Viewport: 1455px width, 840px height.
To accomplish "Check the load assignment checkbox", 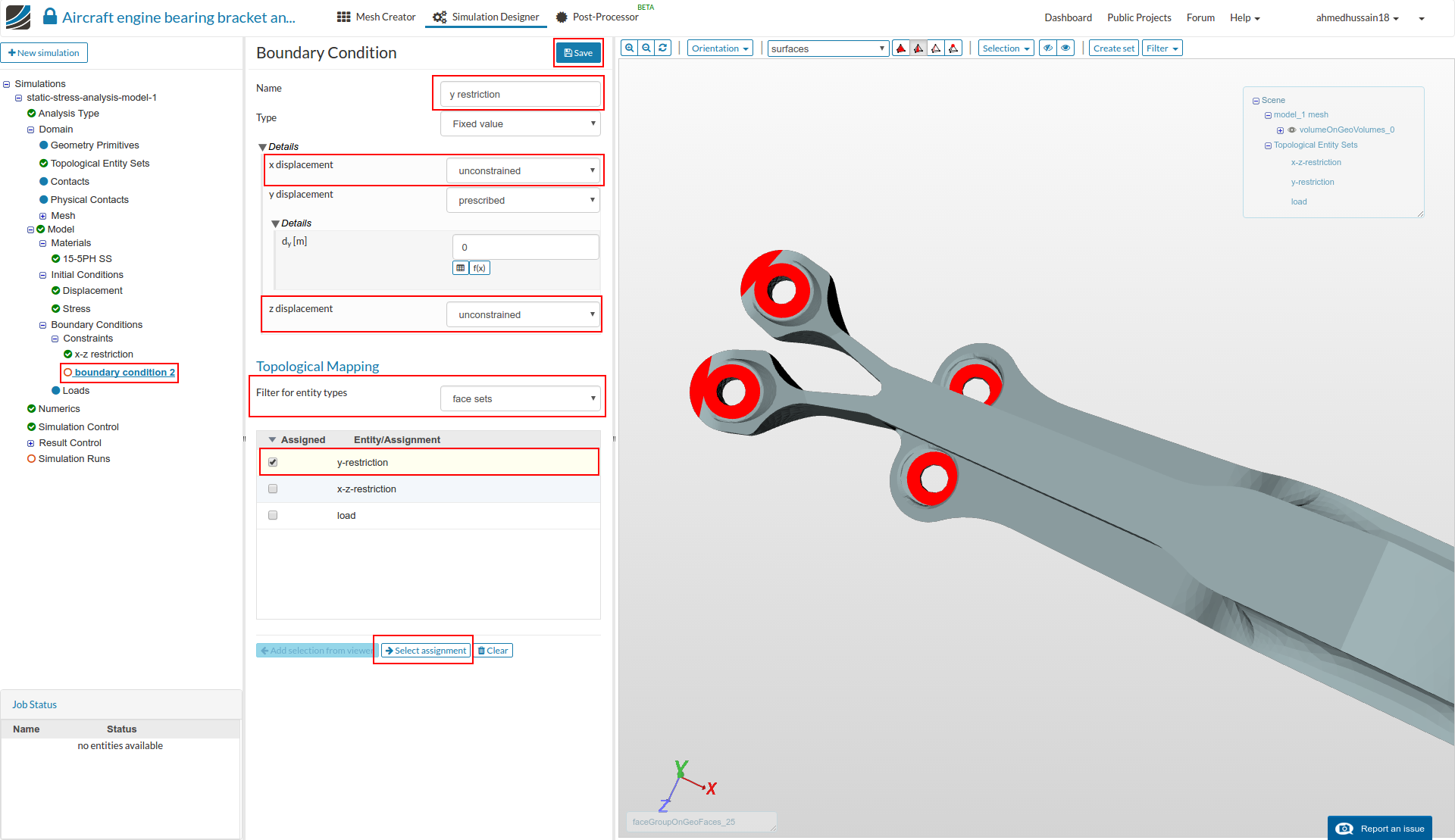I will tap(273, 515).
